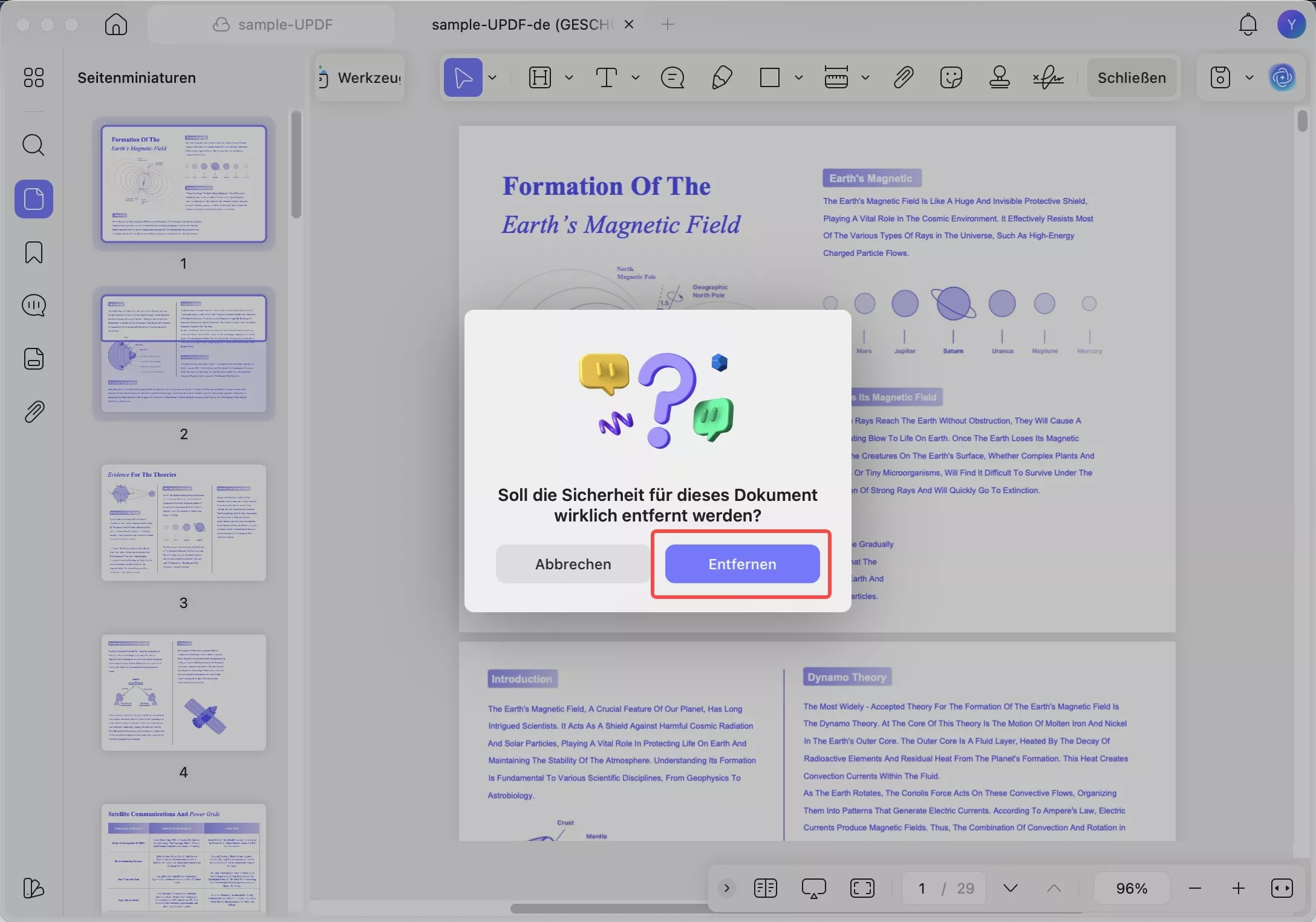The height and width of the screenshot is (922, 1316).
Task: Click Abbrechen to cancel security removal
Action: point(573,564)
